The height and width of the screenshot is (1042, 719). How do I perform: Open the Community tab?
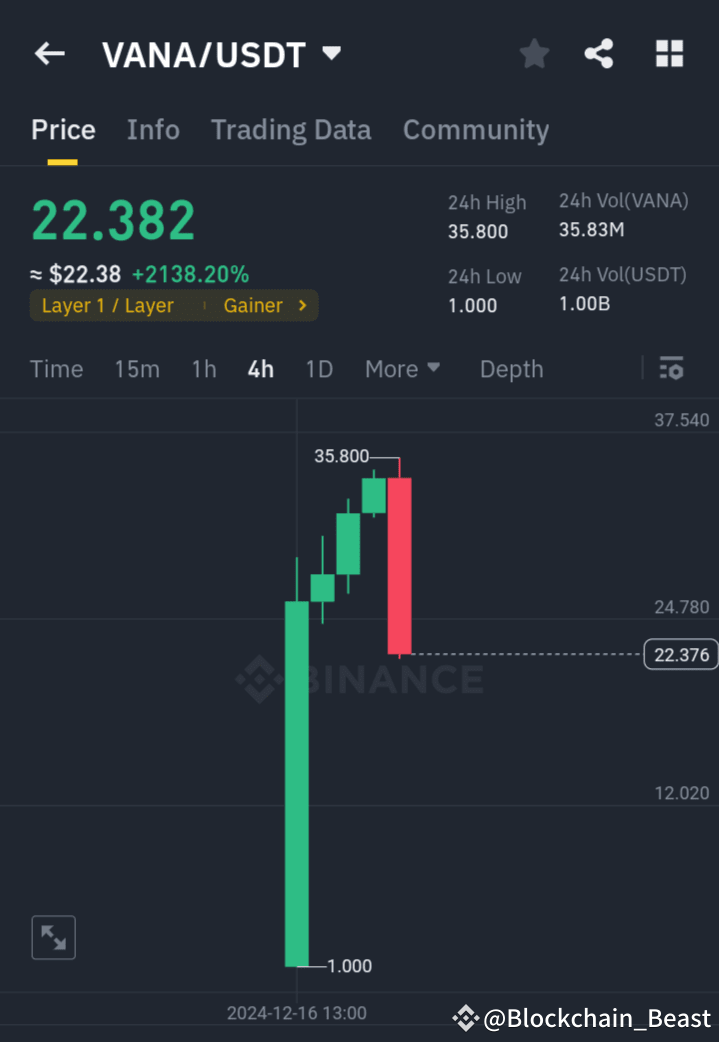click(476, 129)
